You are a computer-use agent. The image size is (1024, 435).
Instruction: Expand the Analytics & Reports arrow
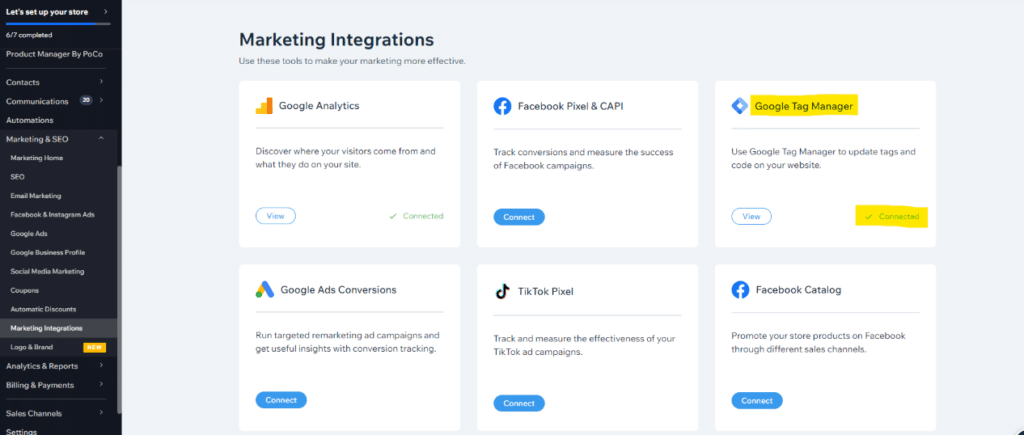point(101,366)
